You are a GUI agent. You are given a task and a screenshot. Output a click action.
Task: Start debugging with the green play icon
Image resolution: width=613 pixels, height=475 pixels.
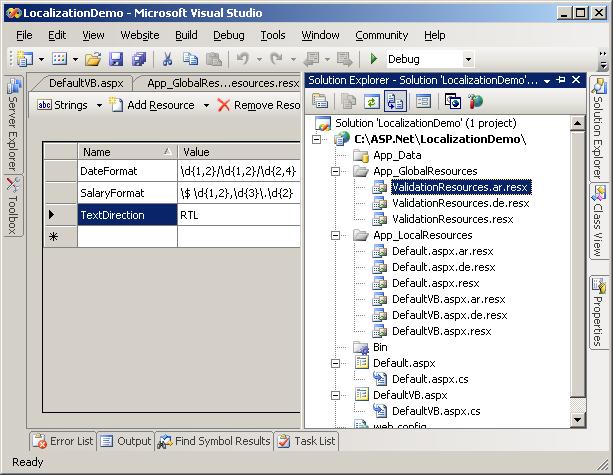373,59
